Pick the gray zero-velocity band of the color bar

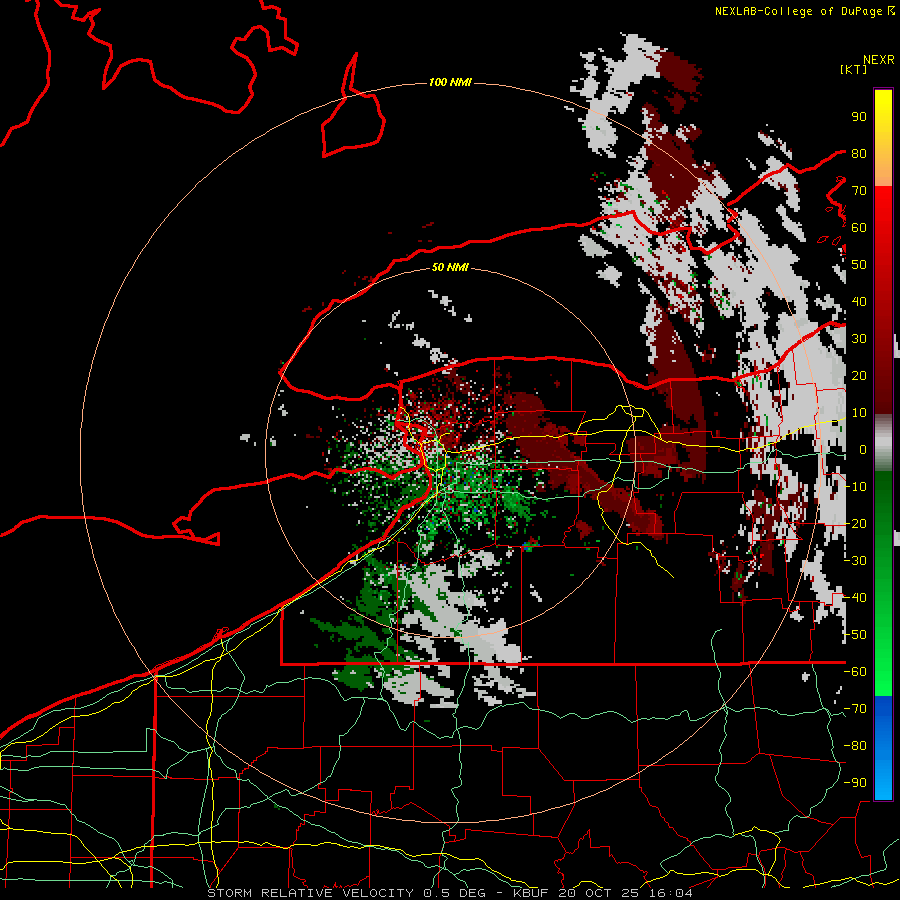coord(883,443)
